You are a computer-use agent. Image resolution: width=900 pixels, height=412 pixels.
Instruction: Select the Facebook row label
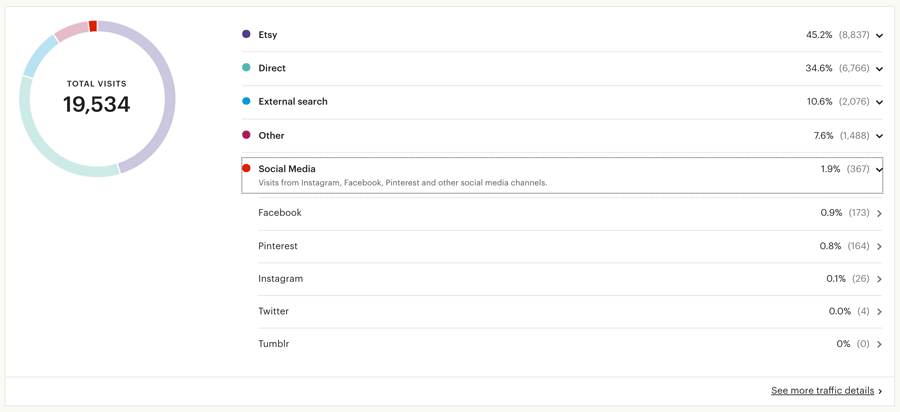pos(280,212)
